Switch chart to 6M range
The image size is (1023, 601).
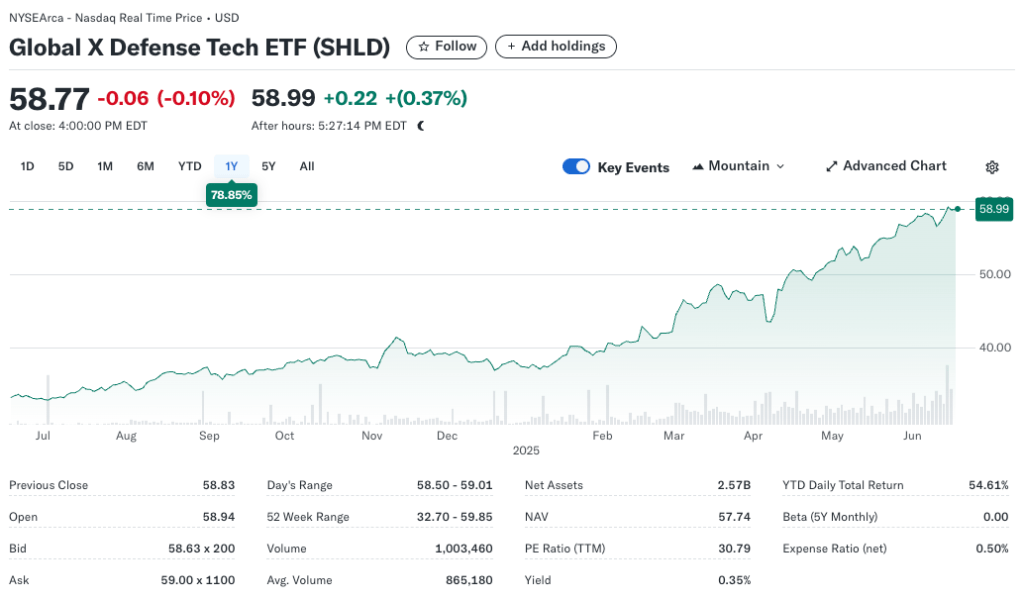pos(145,167)
